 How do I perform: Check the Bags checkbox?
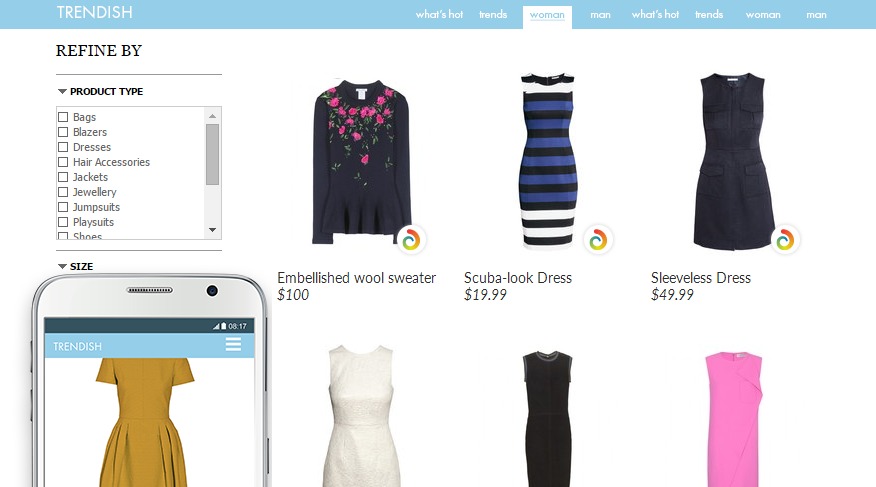click(x=63, y=117)
